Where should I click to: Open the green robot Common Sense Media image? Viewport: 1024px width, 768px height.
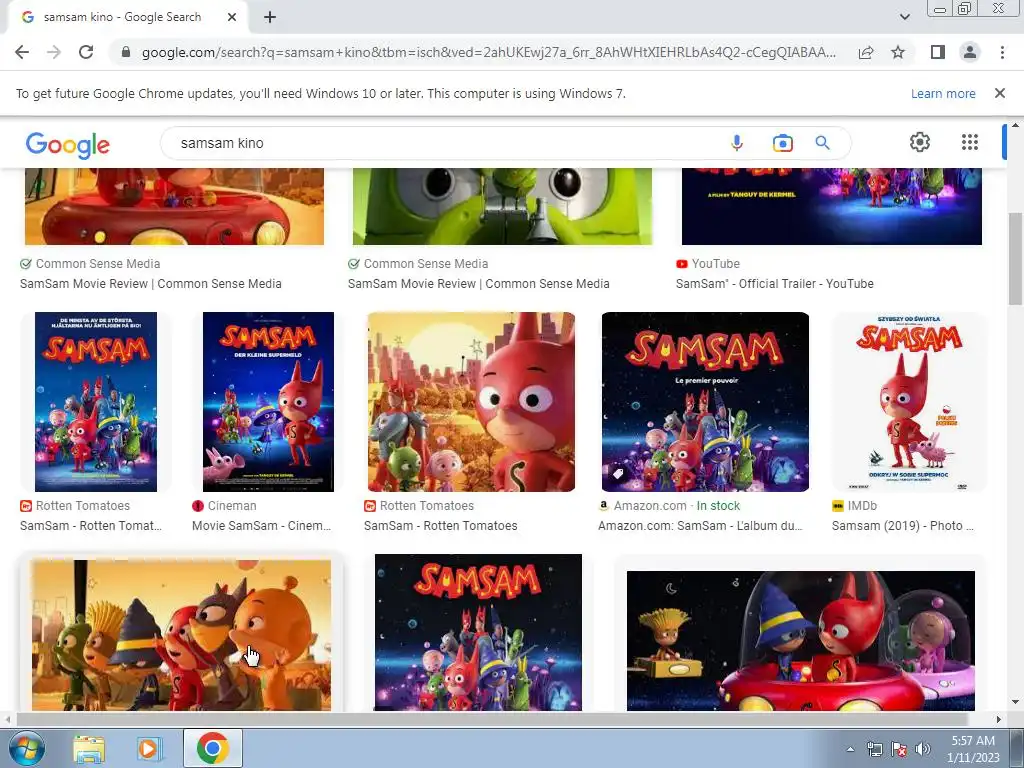coord(502,206)
